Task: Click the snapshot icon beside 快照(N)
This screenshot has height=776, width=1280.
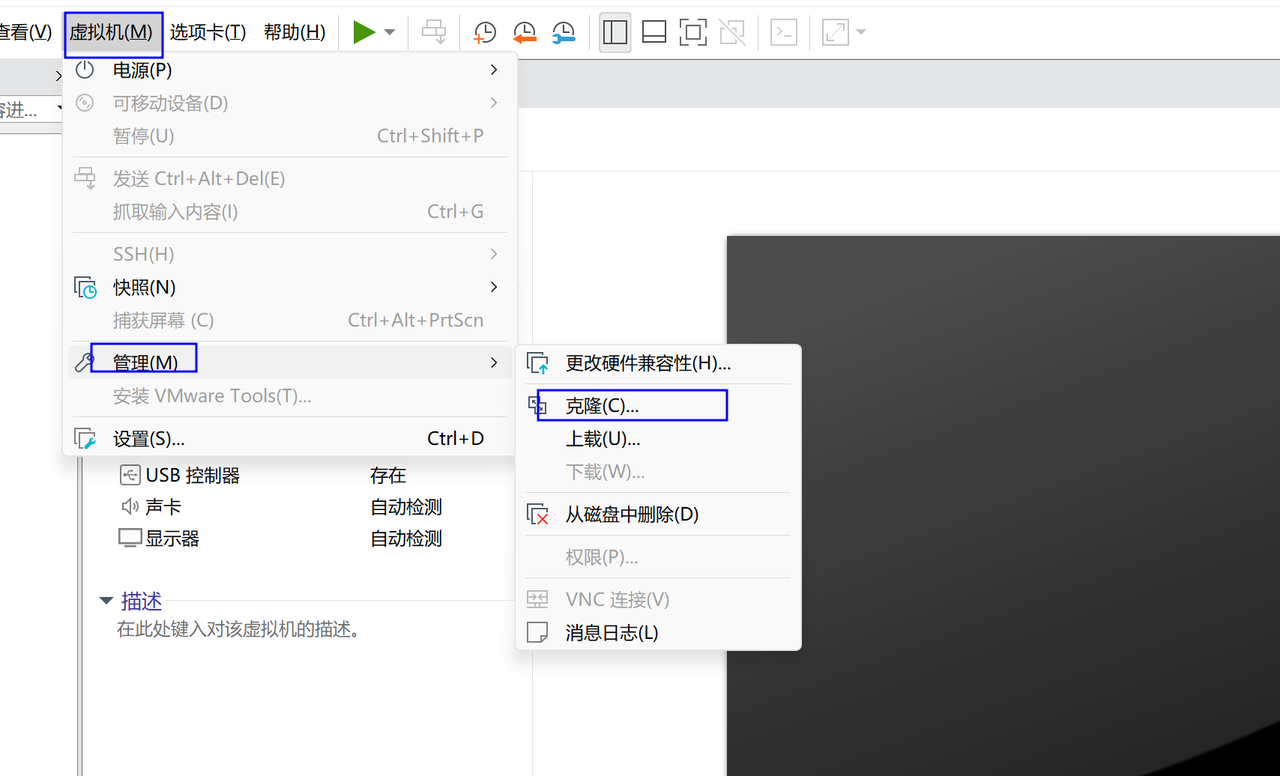Action: (86, 287)
